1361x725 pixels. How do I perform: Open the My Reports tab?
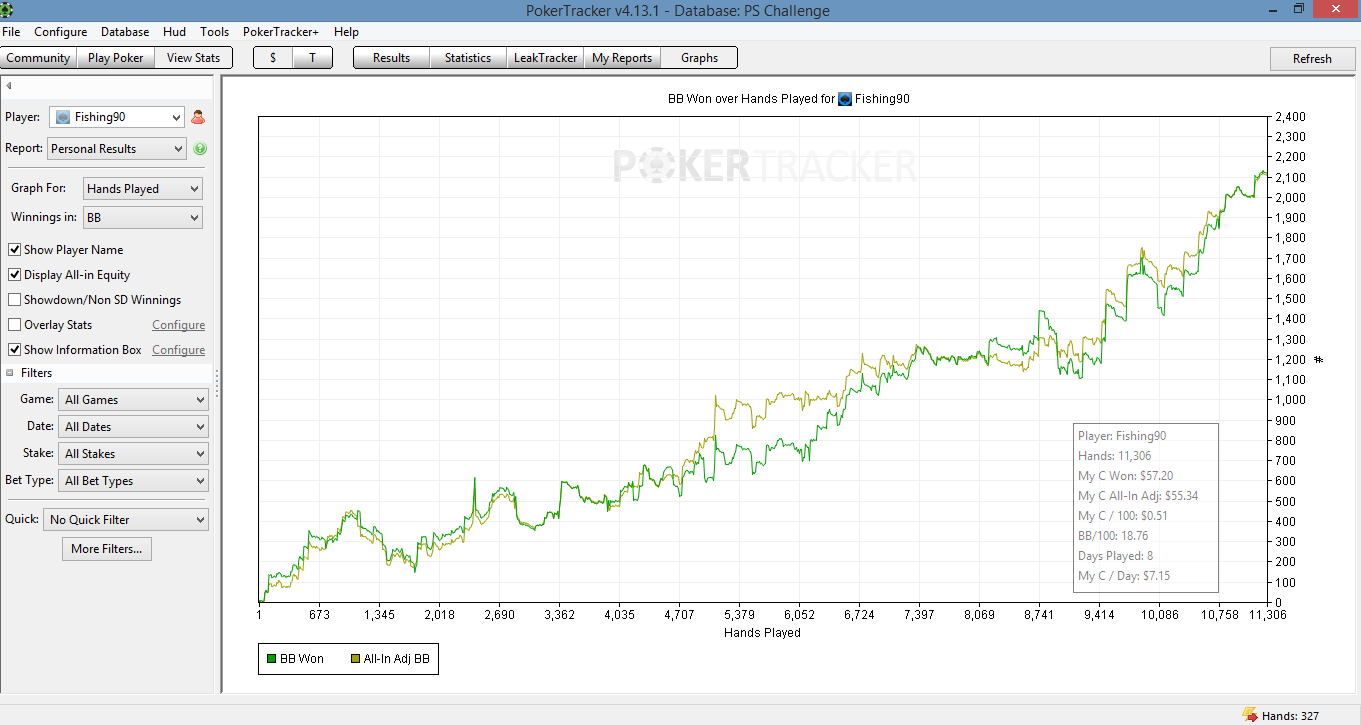(x=622, y=58)
